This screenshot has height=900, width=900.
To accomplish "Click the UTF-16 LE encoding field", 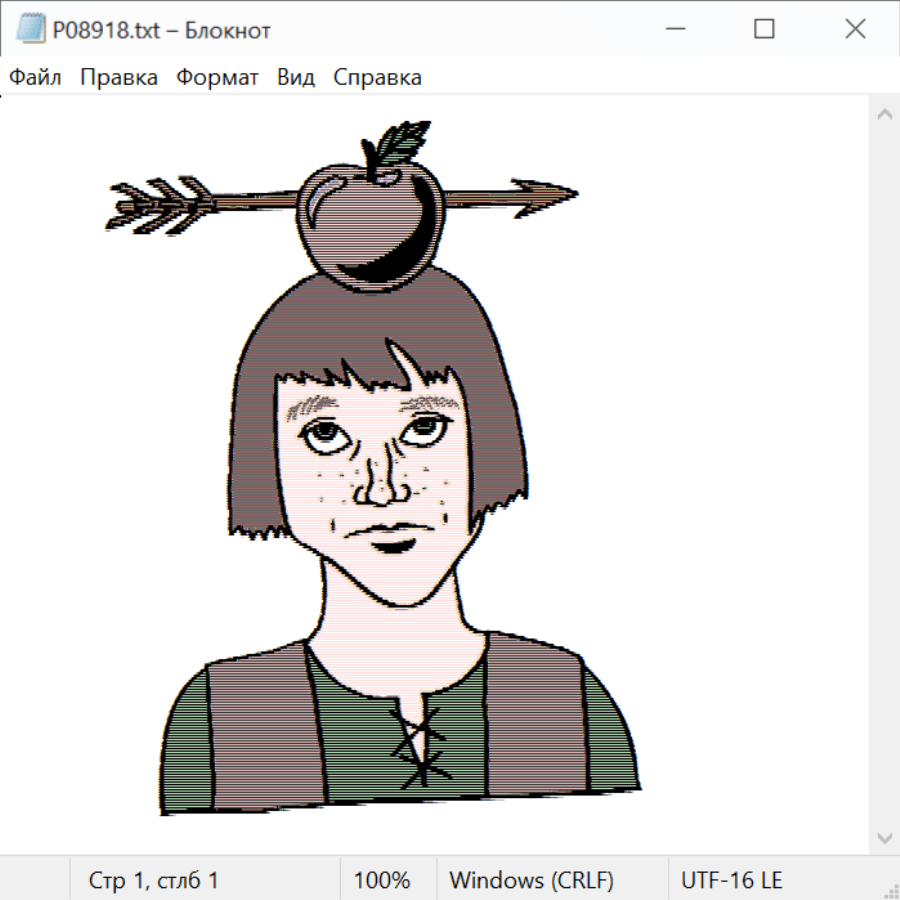I will click(731, 880).
